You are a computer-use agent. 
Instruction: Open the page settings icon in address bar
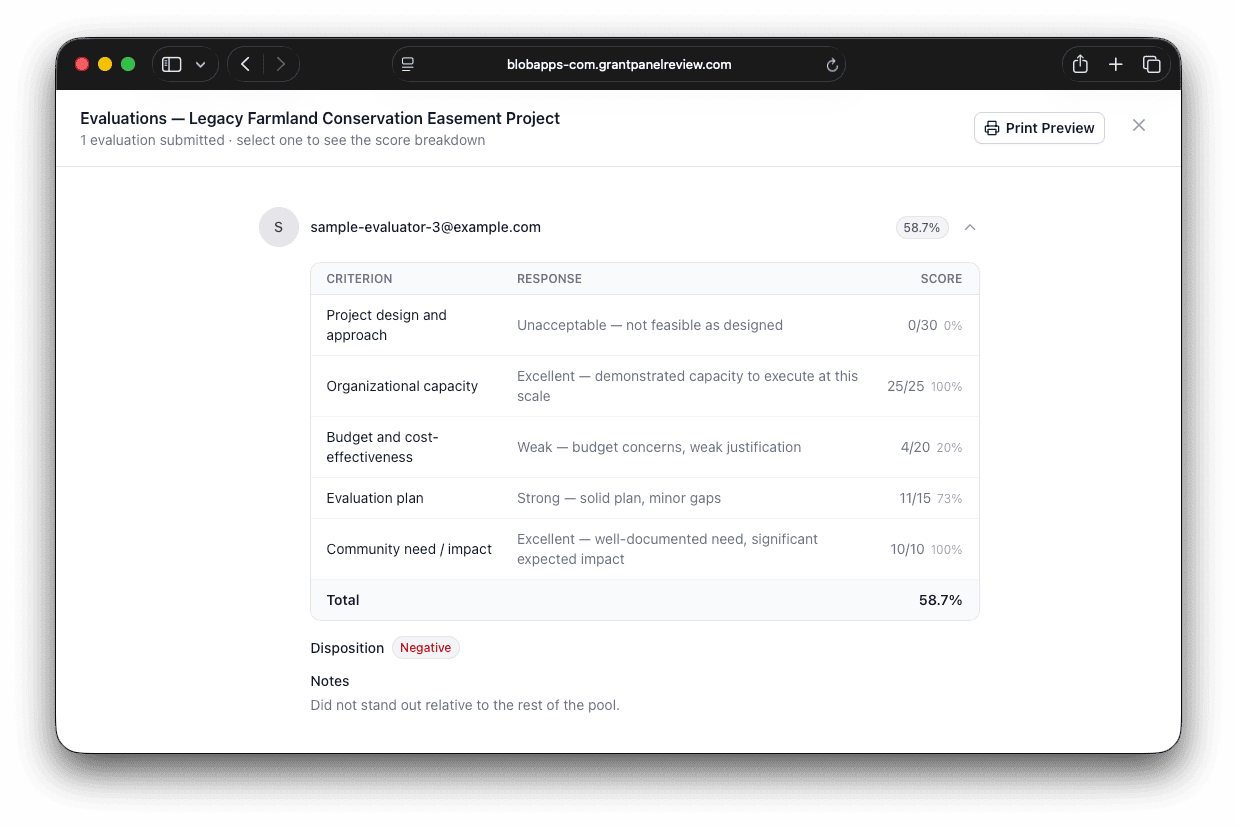[x=408, y=64]
